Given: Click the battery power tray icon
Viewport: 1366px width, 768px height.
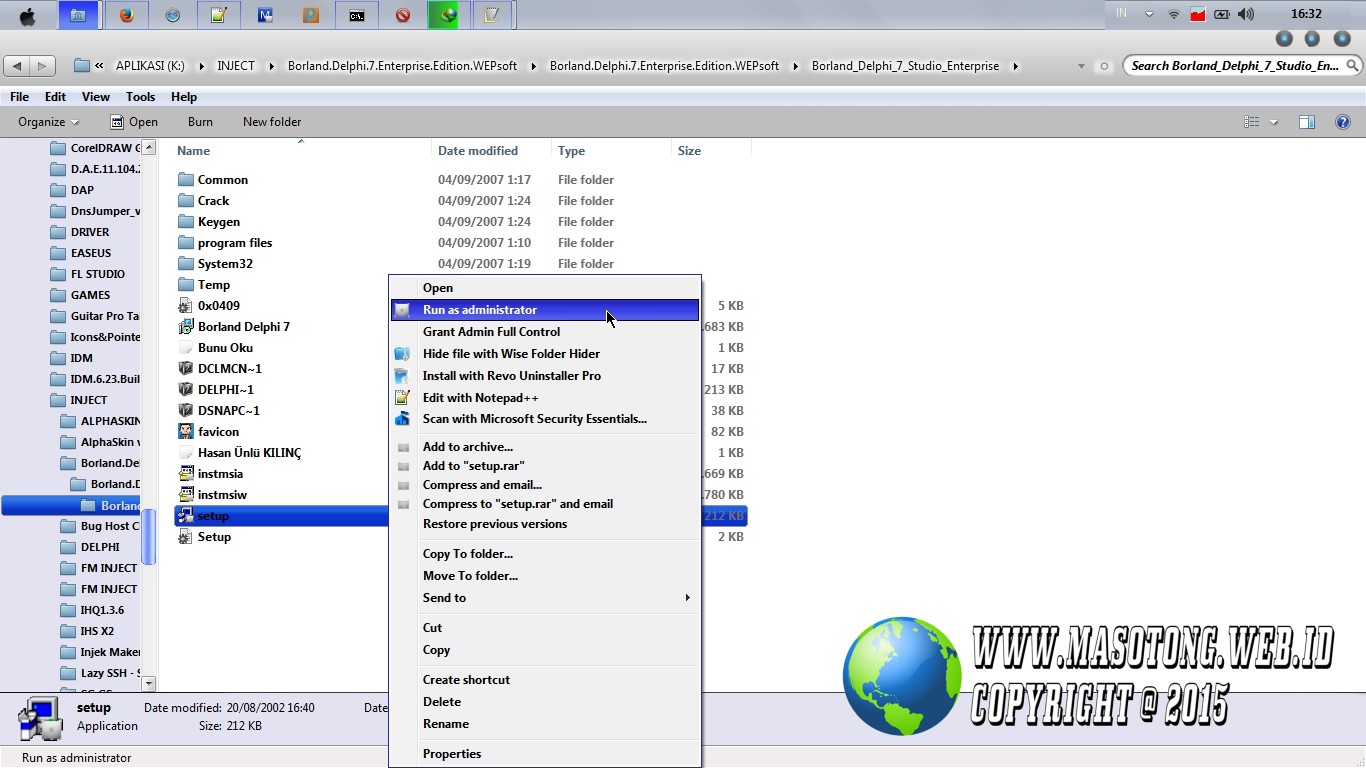Looking at the screenshot, I should [1222, 14].
